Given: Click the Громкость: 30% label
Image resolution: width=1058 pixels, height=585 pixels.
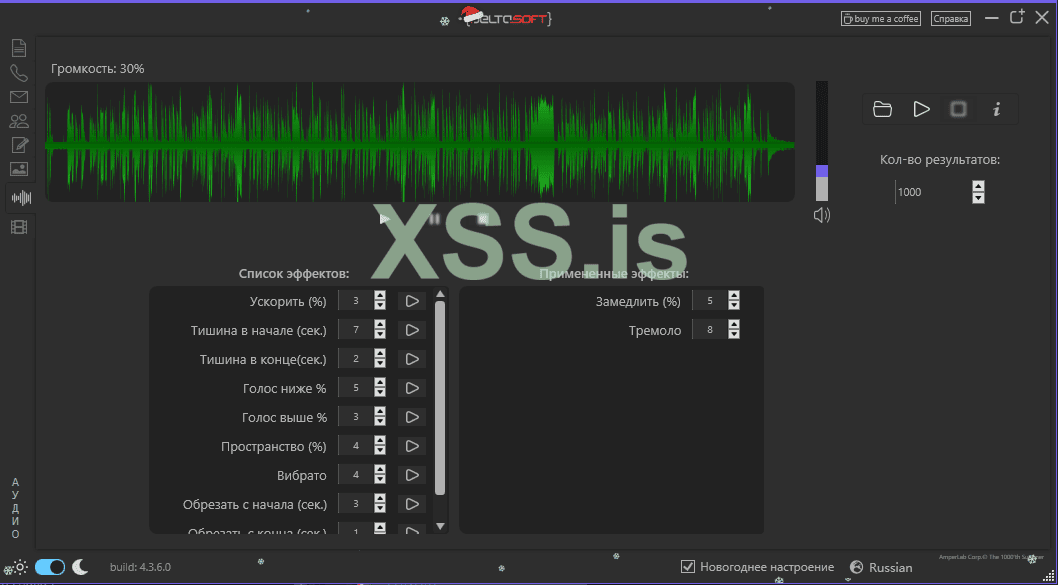Looking at the screenshot, I should 98,69.
